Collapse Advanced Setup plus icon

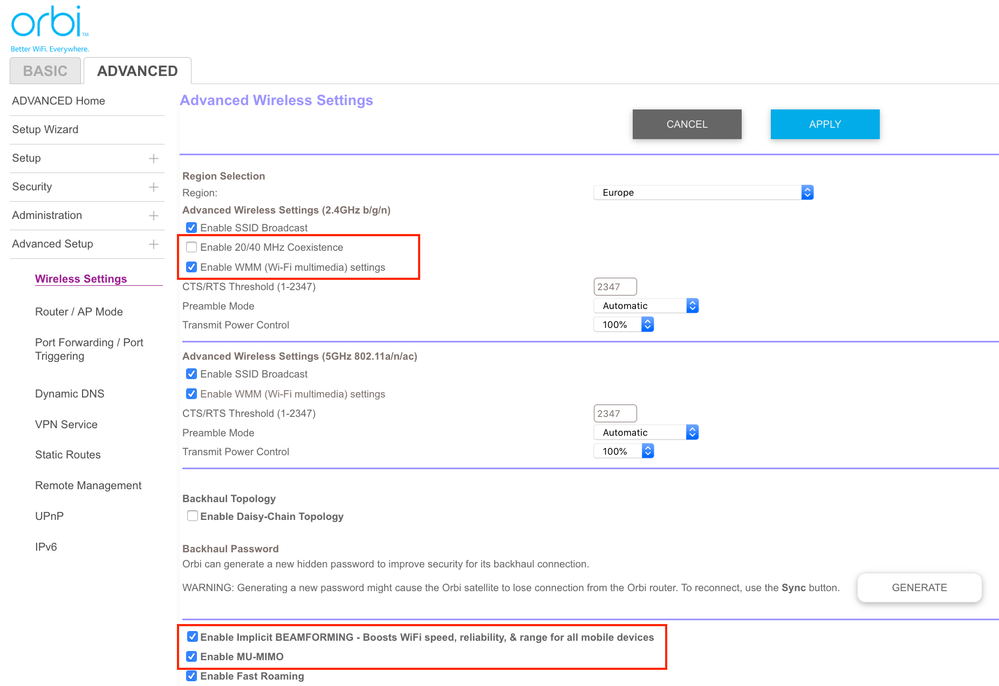tap(153, 244)
